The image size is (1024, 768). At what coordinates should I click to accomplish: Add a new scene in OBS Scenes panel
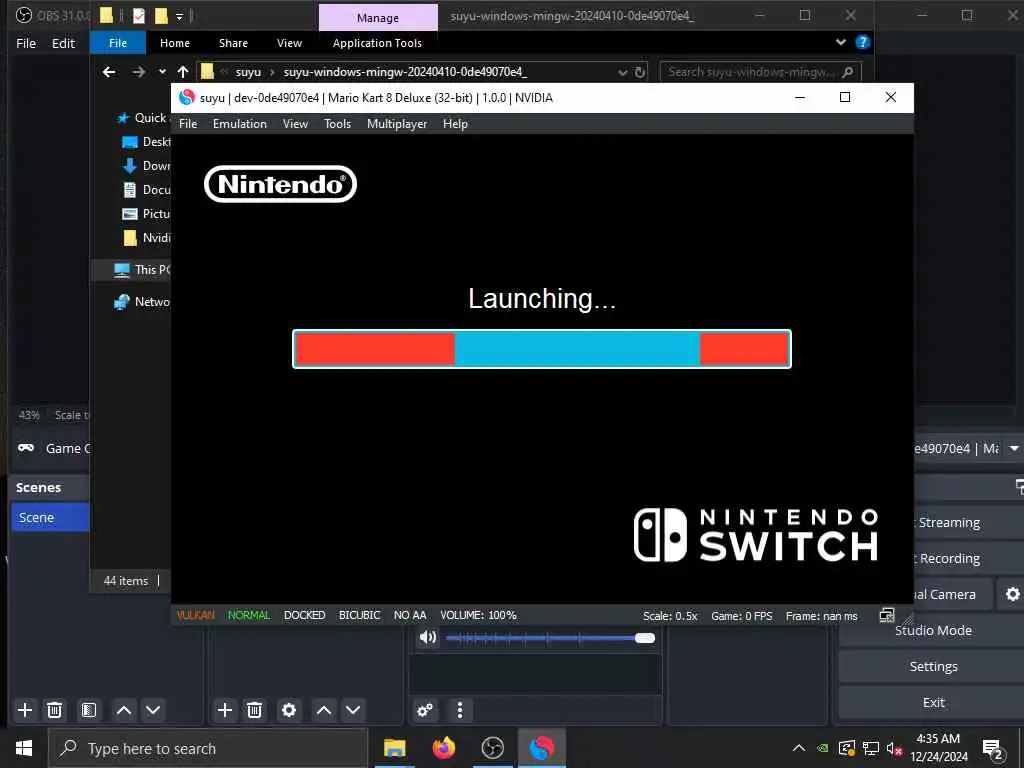[25, 710]
